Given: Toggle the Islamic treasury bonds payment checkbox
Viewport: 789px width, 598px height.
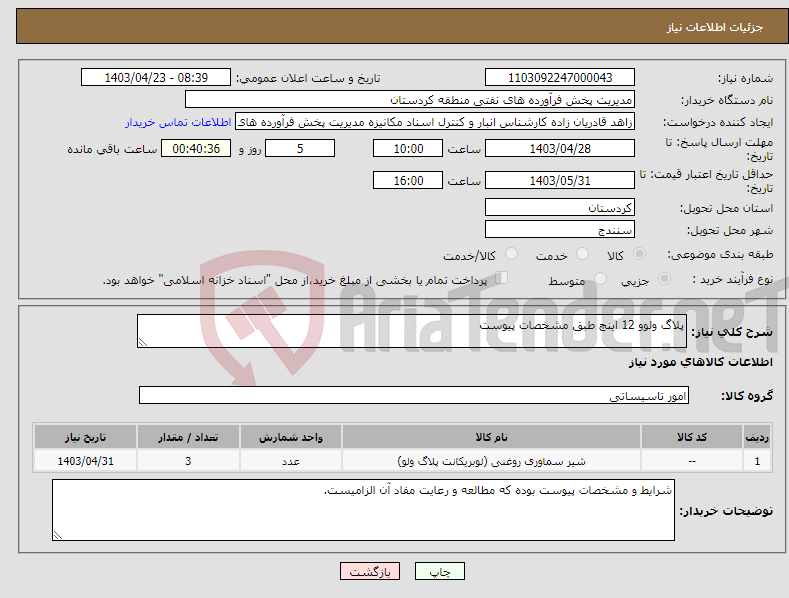Looking at the screenshot, I should 502,278.
